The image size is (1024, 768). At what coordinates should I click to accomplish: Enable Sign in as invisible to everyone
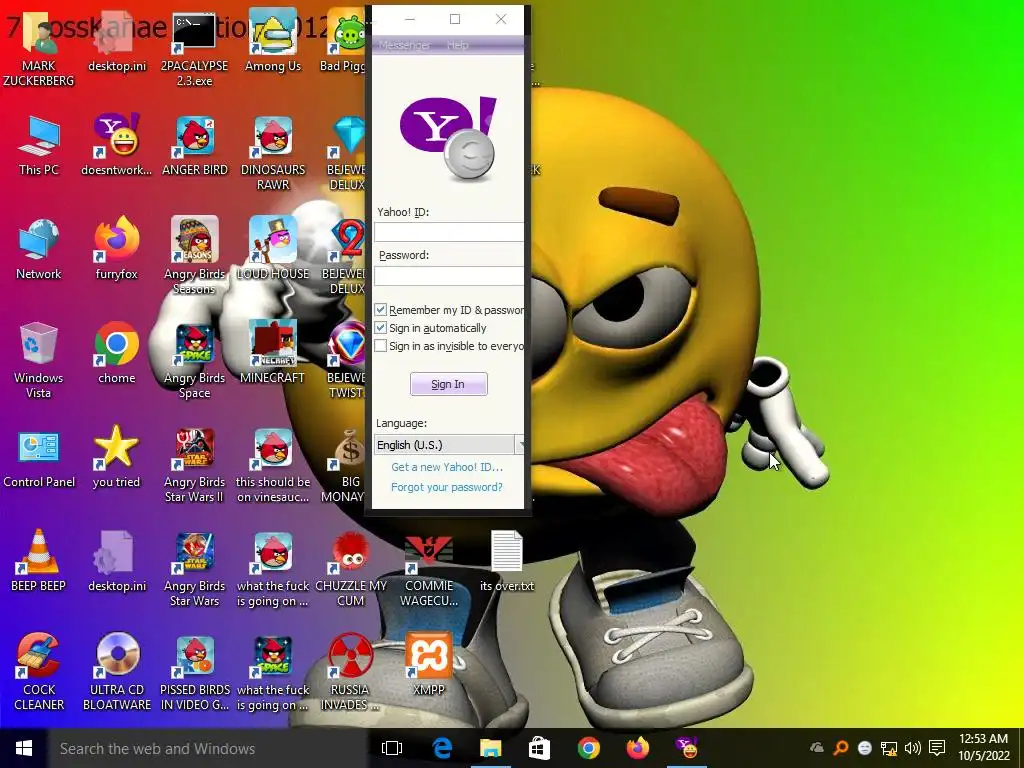coord(380,345)
